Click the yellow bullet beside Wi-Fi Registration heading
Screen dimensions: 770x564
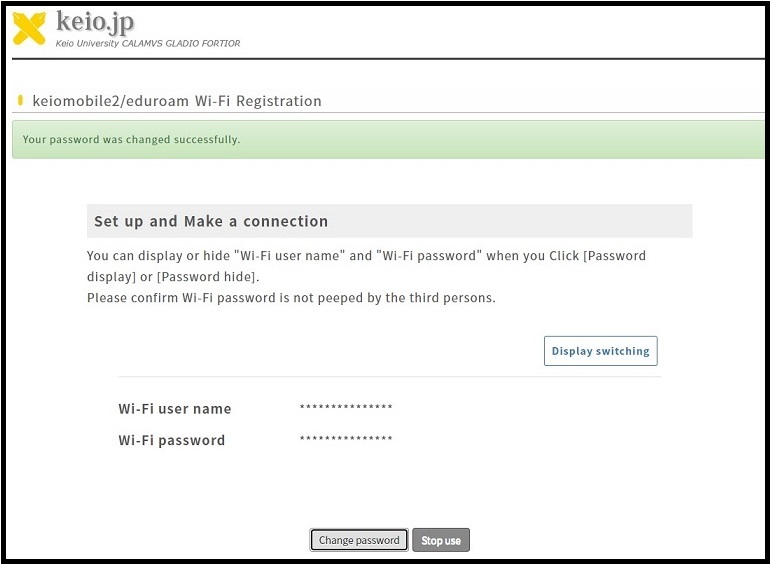[x=20, y=100]
